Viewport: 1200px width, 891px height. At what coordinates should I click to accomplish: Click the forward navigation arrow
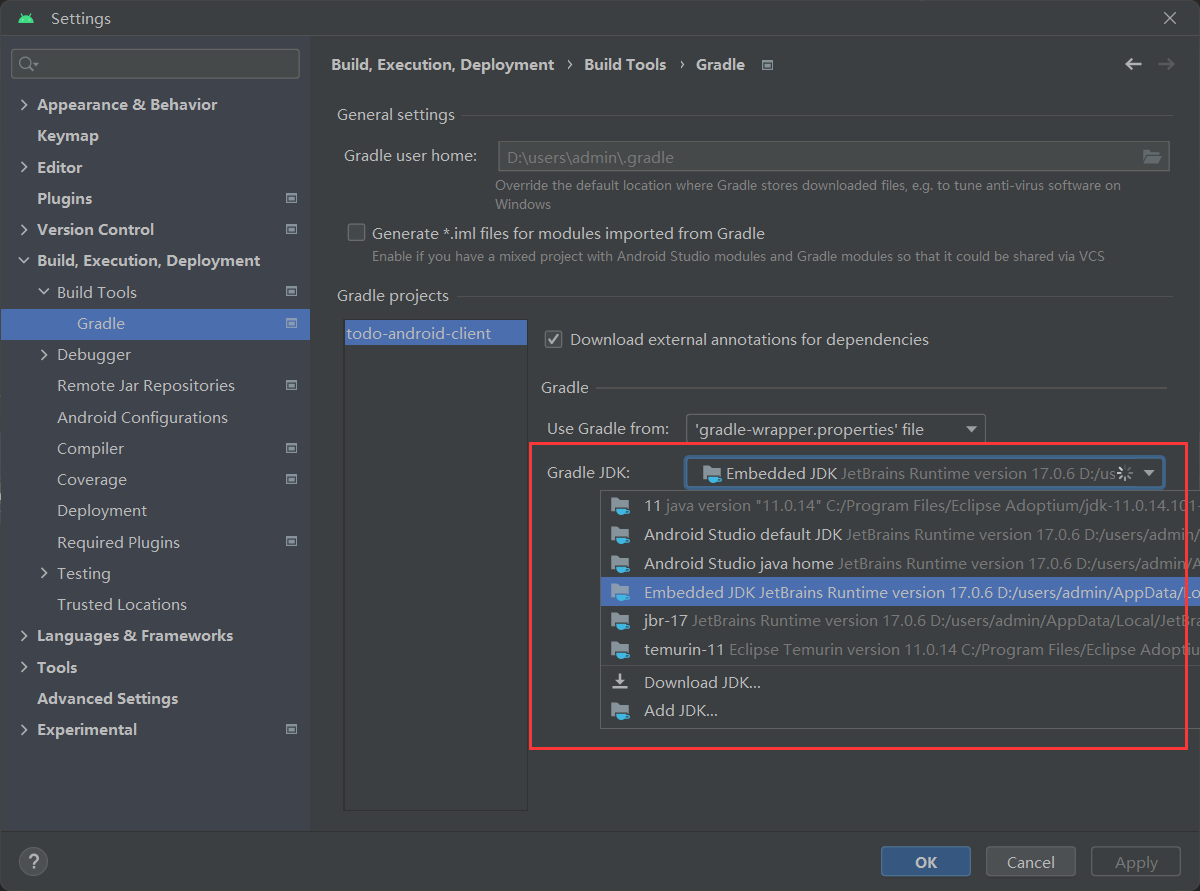coord(1166,64)
